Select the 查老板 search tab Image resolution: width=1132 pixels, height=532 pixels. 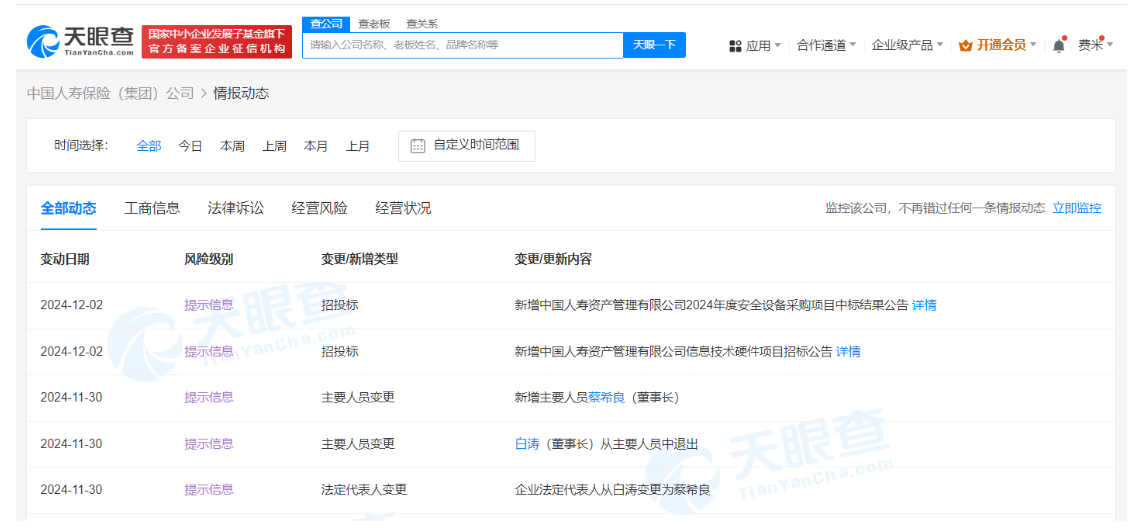(374, 24)
